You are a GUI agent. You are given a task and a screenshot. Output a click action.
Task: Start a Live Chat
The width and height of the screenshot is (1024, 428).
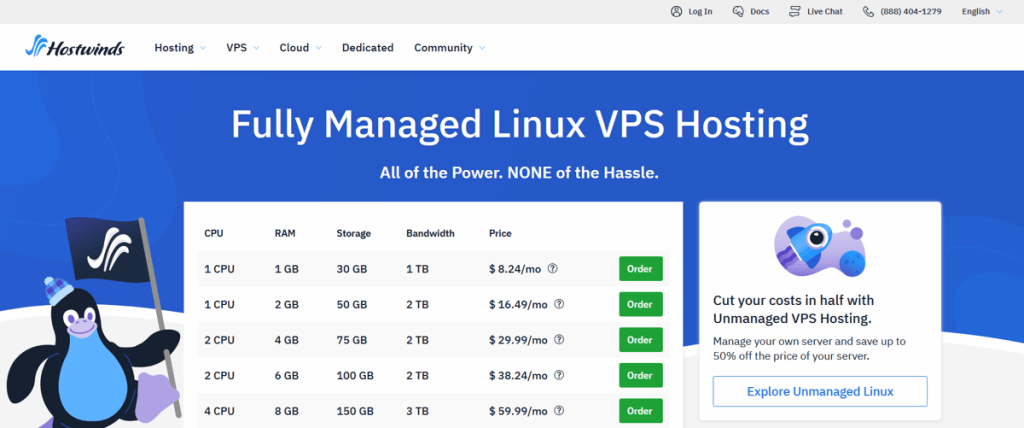tap(825, 12)
